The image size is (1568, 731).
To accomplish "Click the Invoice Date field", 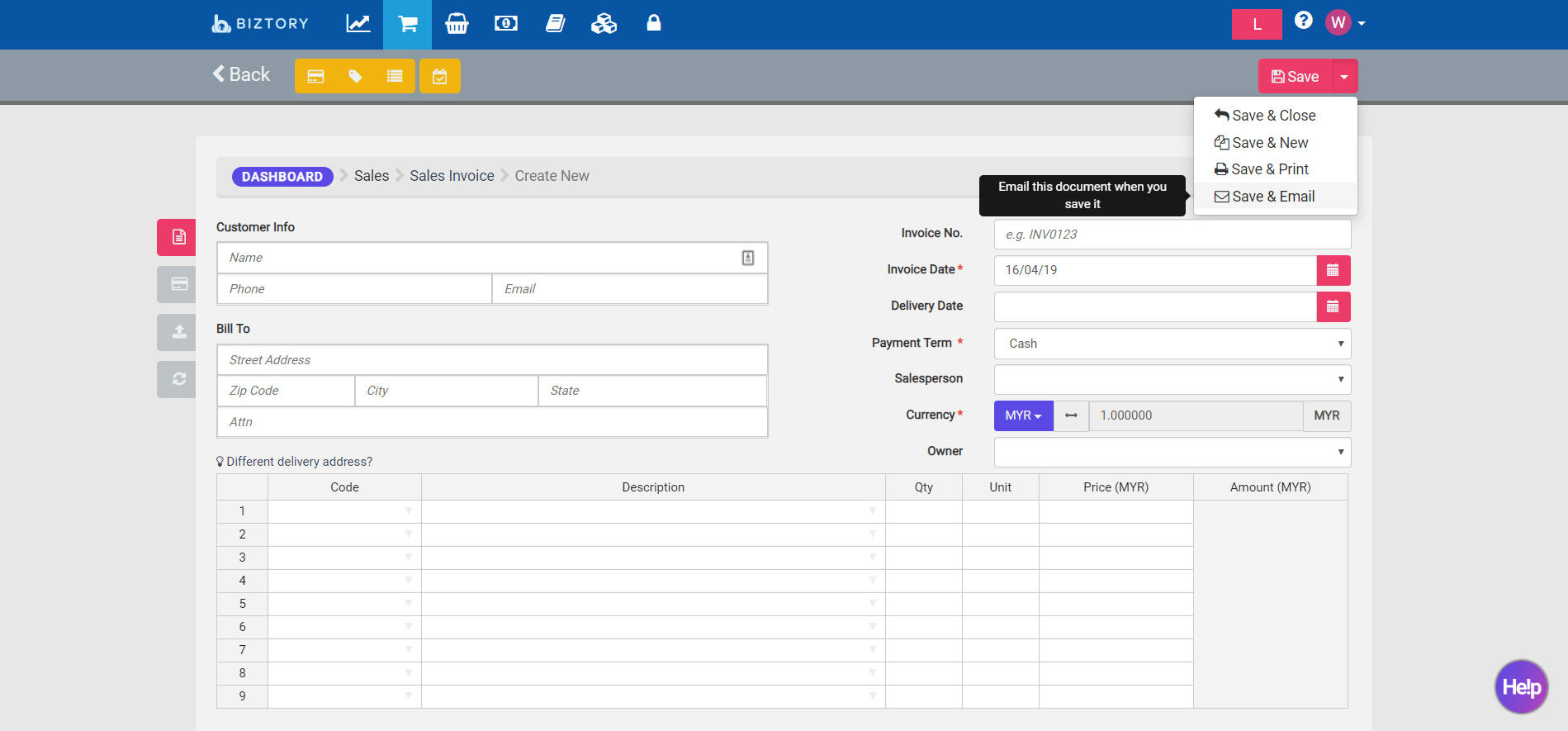I will 1155,270.
